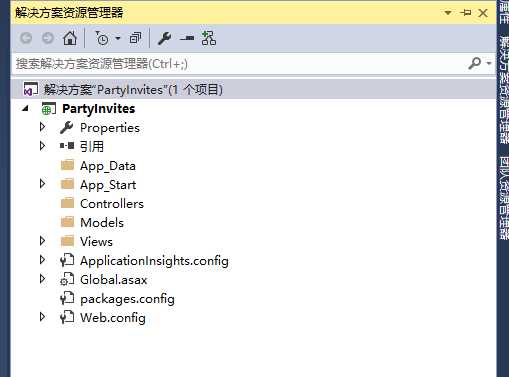The image size is (509, 377).
Task: Select the Views folder
Action: [x=96, y=242]
